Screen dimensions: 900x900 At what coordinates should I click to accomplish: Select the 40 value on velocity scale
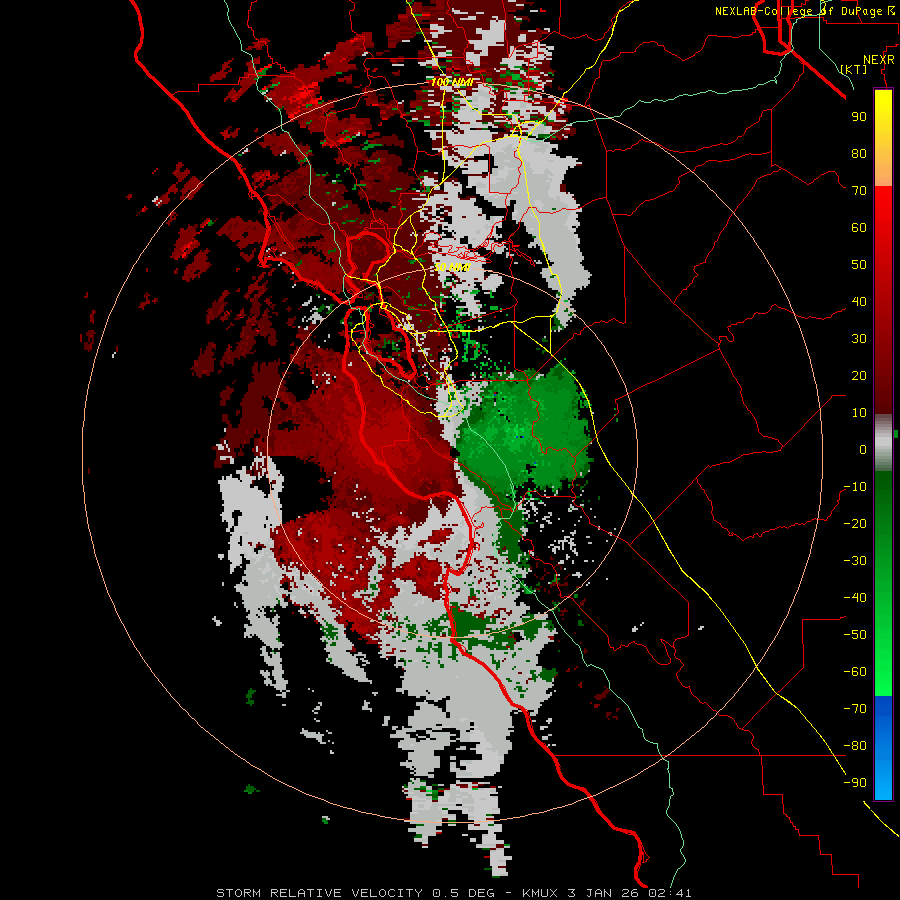point(859,301)
